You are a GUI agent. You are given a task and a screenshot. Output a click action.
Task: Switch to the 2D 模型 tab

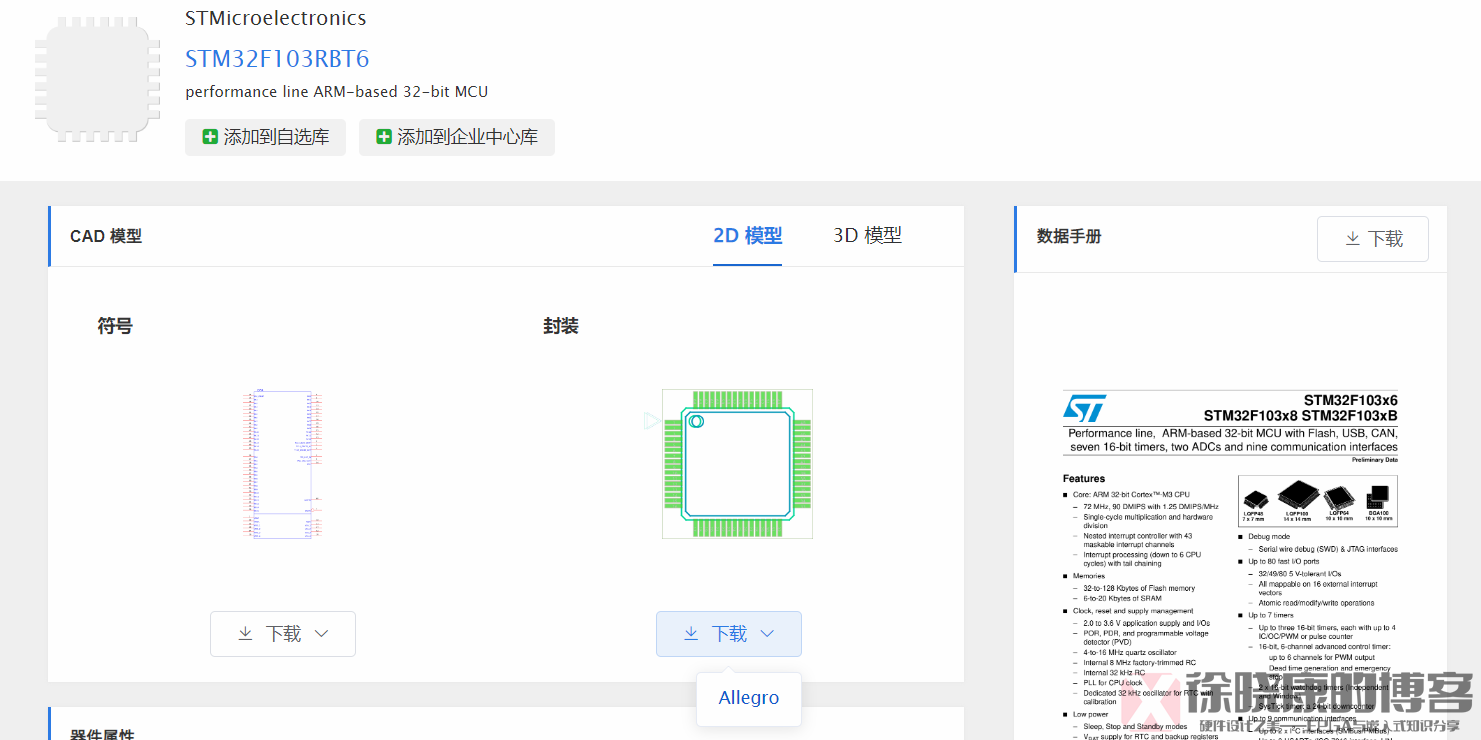click(748, 236)
